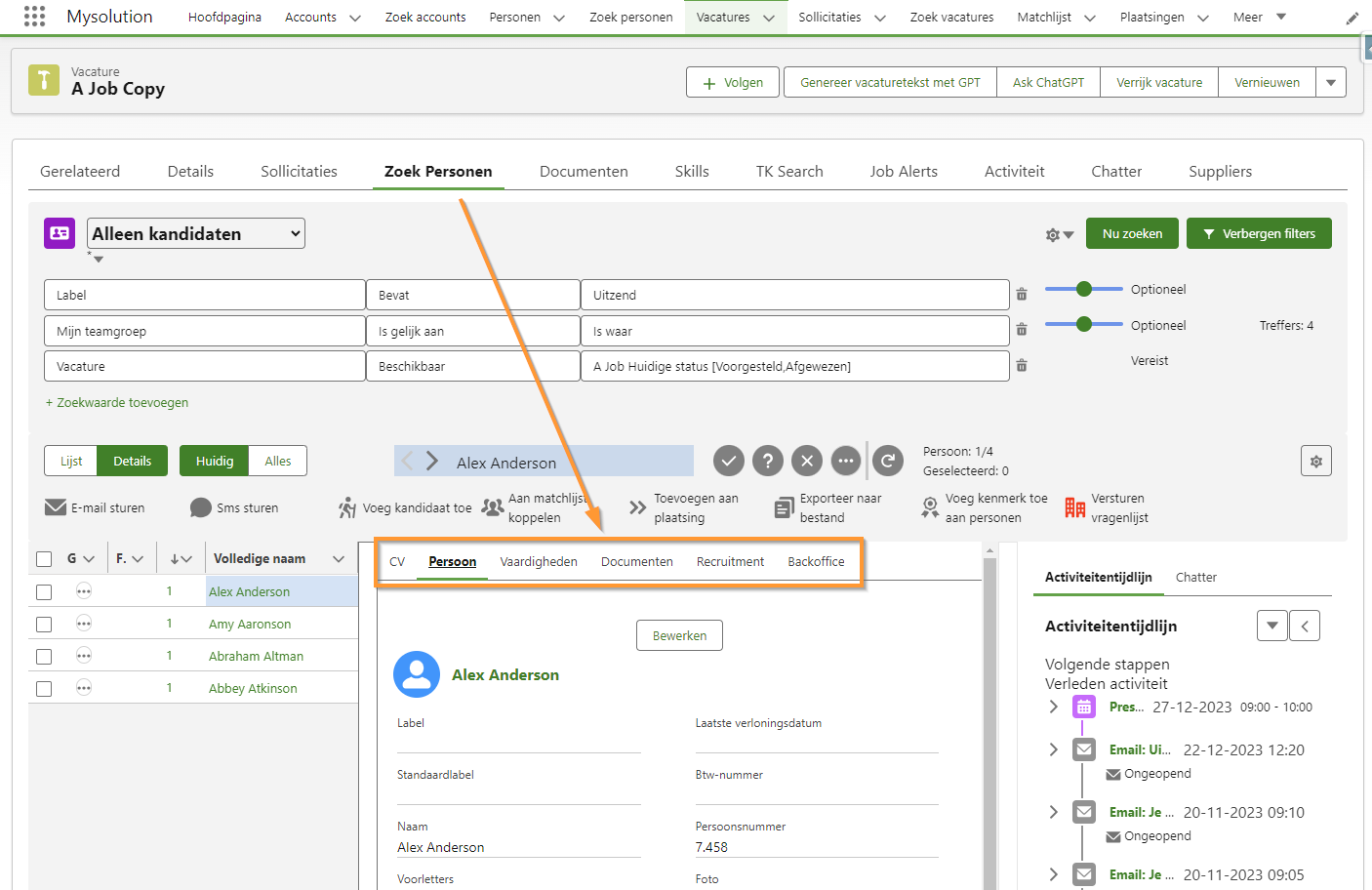
Task: Click the Bewerken button
Action: coord(679,636)
